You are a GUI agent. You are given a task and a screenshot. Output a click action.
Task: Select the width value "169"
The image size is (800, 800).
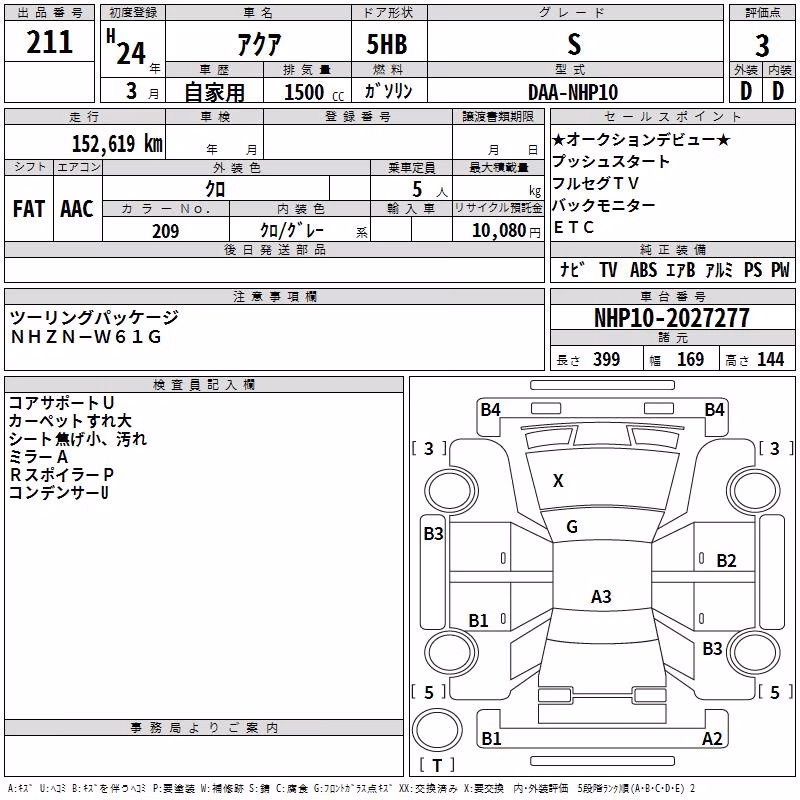coord(690,360)
